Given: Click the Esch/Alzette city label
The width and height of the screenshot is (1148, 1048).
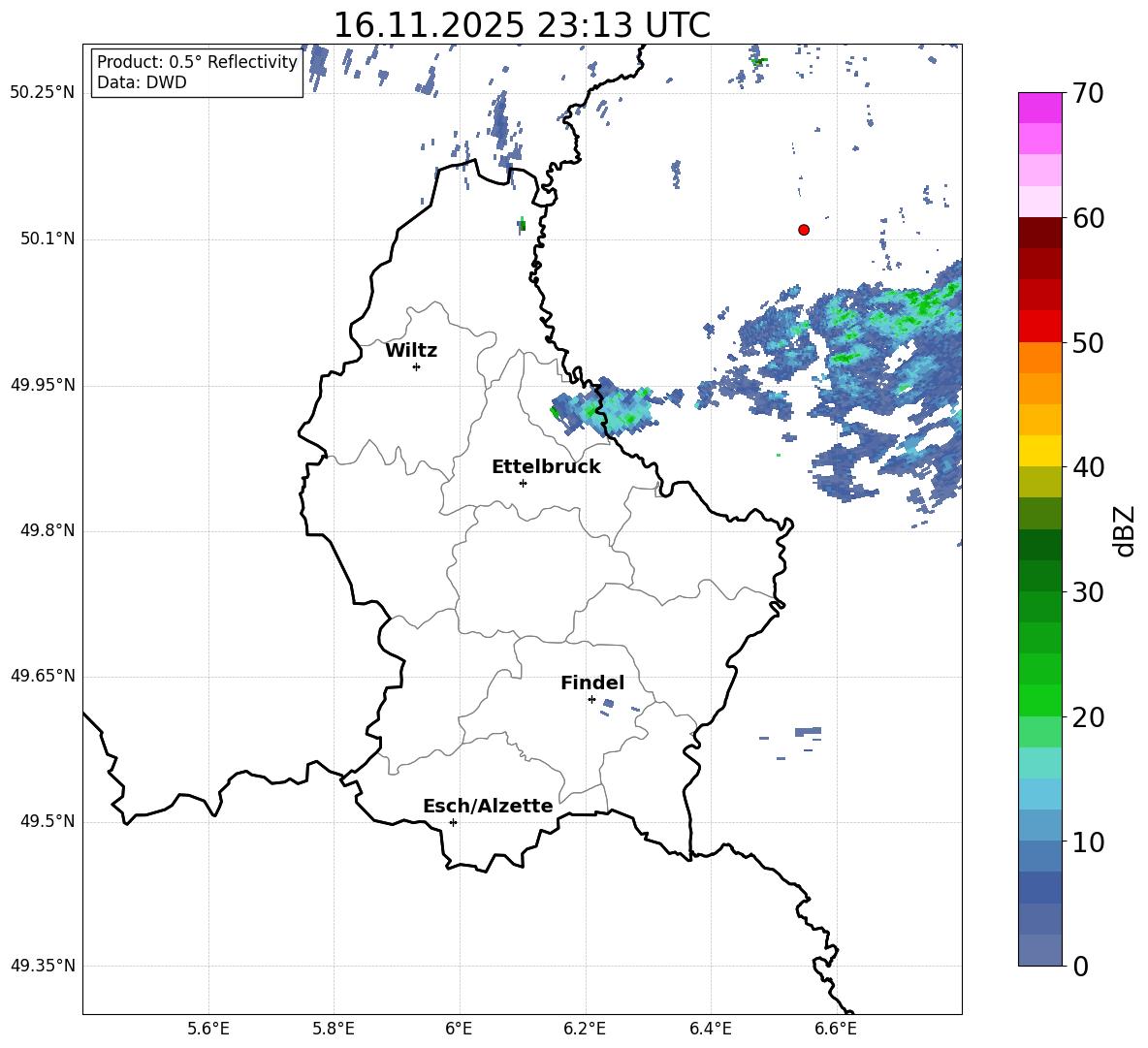Looking at the screenshot, I should 488,806.
